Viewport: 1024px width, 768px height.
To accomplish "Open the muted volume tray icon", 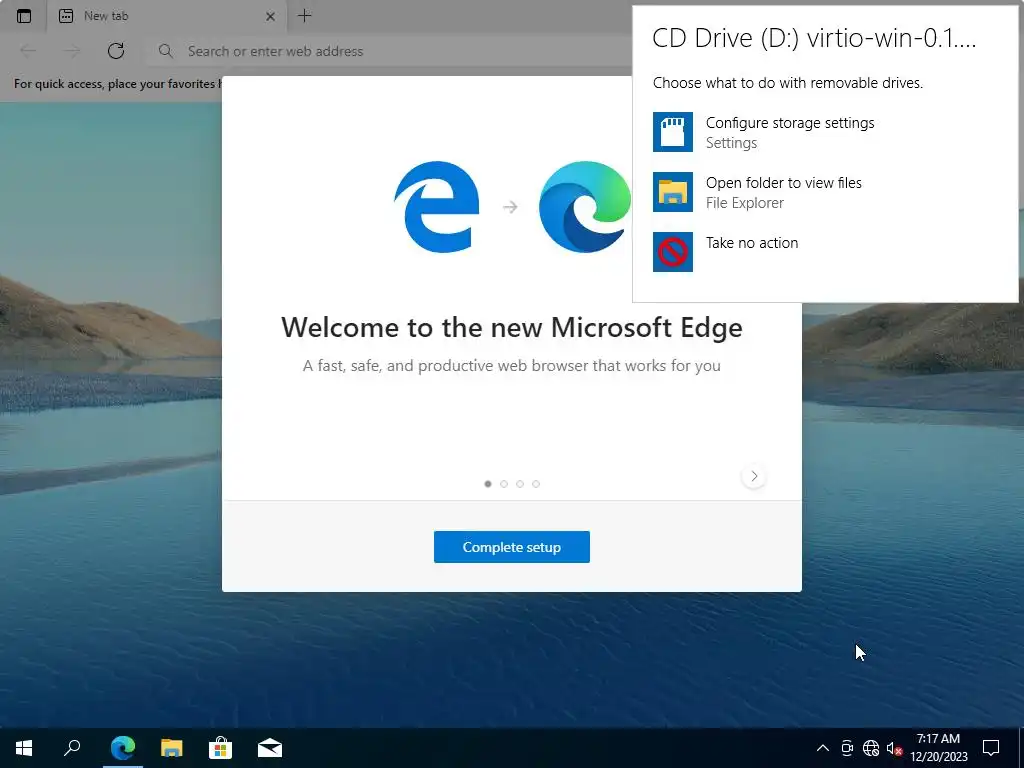I will pyautogui.click(x=894, y=748).
